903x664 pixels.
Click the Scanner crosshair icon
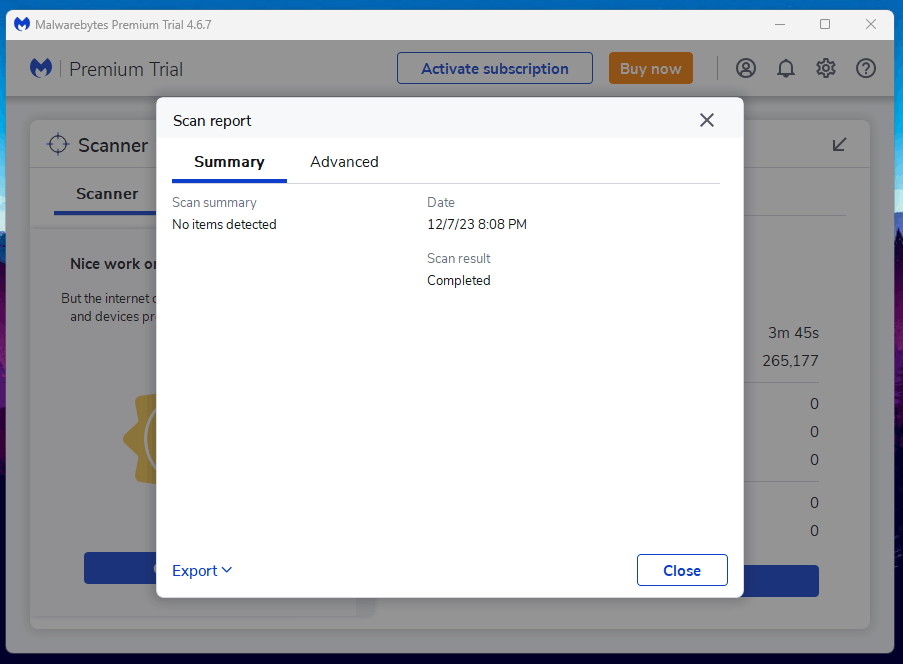pos(58,145)
